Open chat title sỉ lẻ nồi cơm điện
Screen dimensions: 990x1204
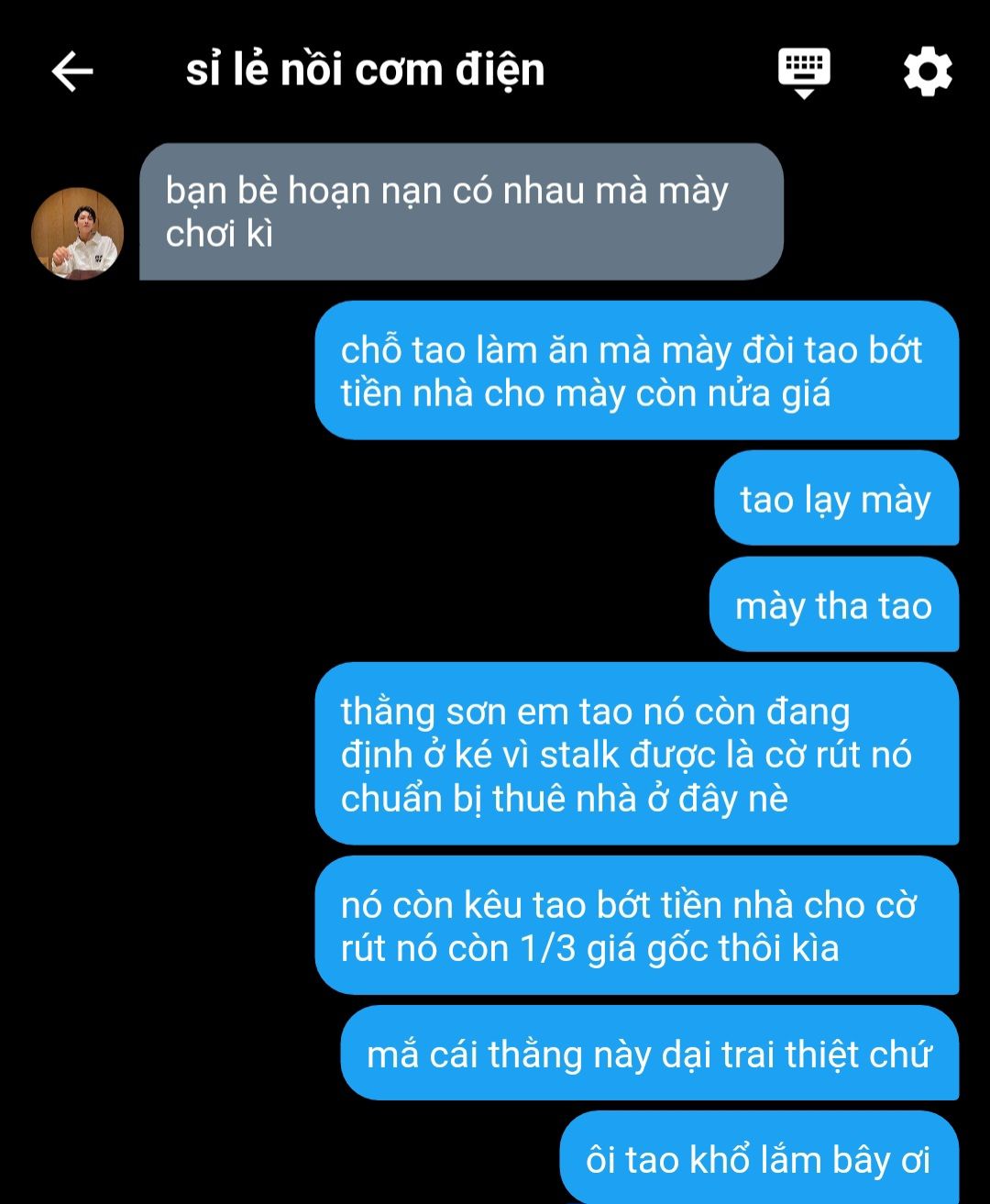click(365, 71)
